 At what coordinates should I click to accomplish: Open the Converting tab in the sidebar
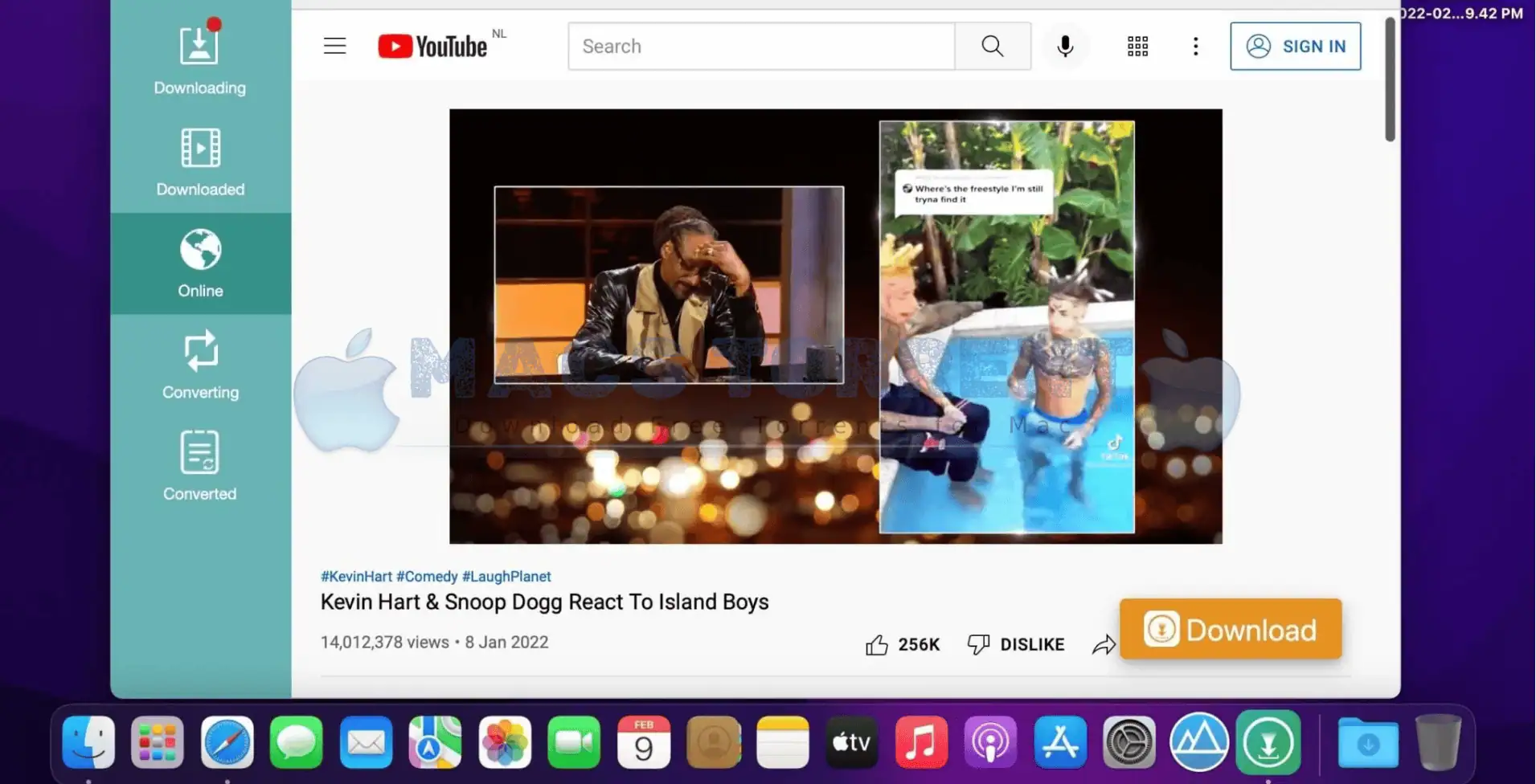click(x=200, y=365)
